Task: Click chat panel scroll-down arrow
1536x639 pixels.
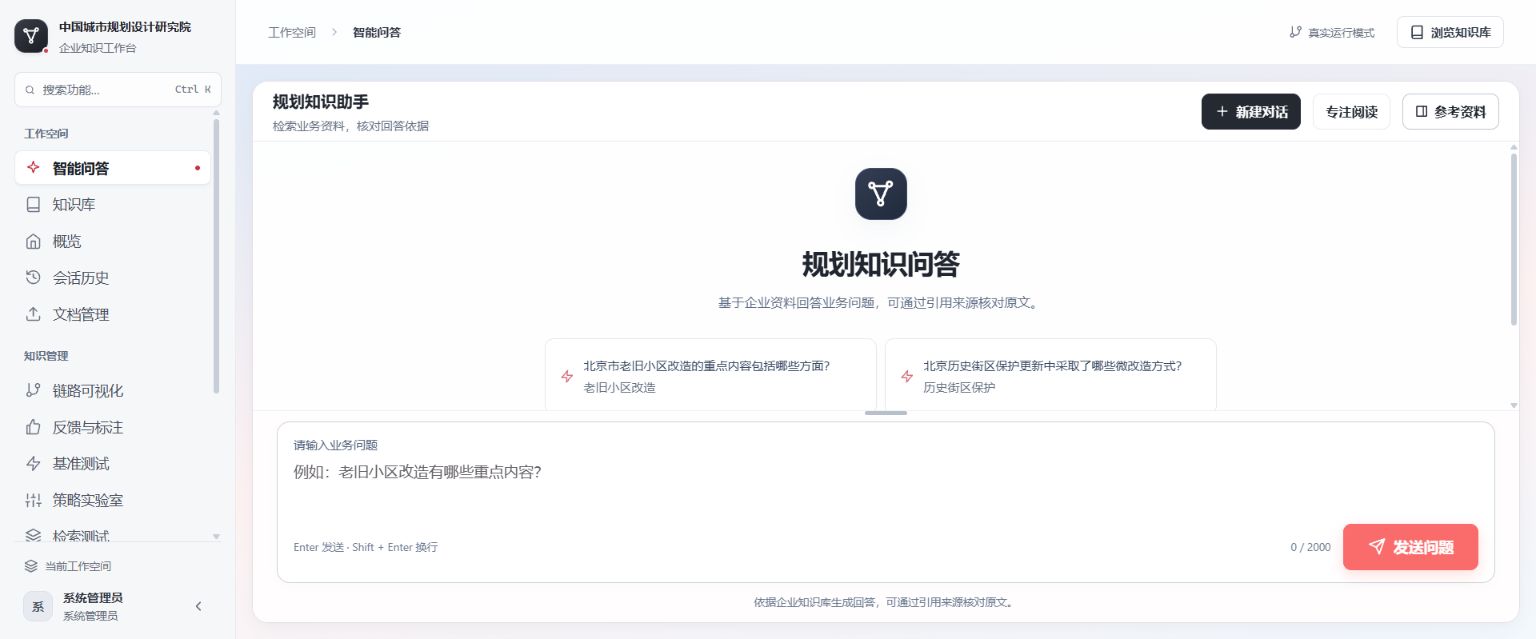Action: pos(1514,405)
